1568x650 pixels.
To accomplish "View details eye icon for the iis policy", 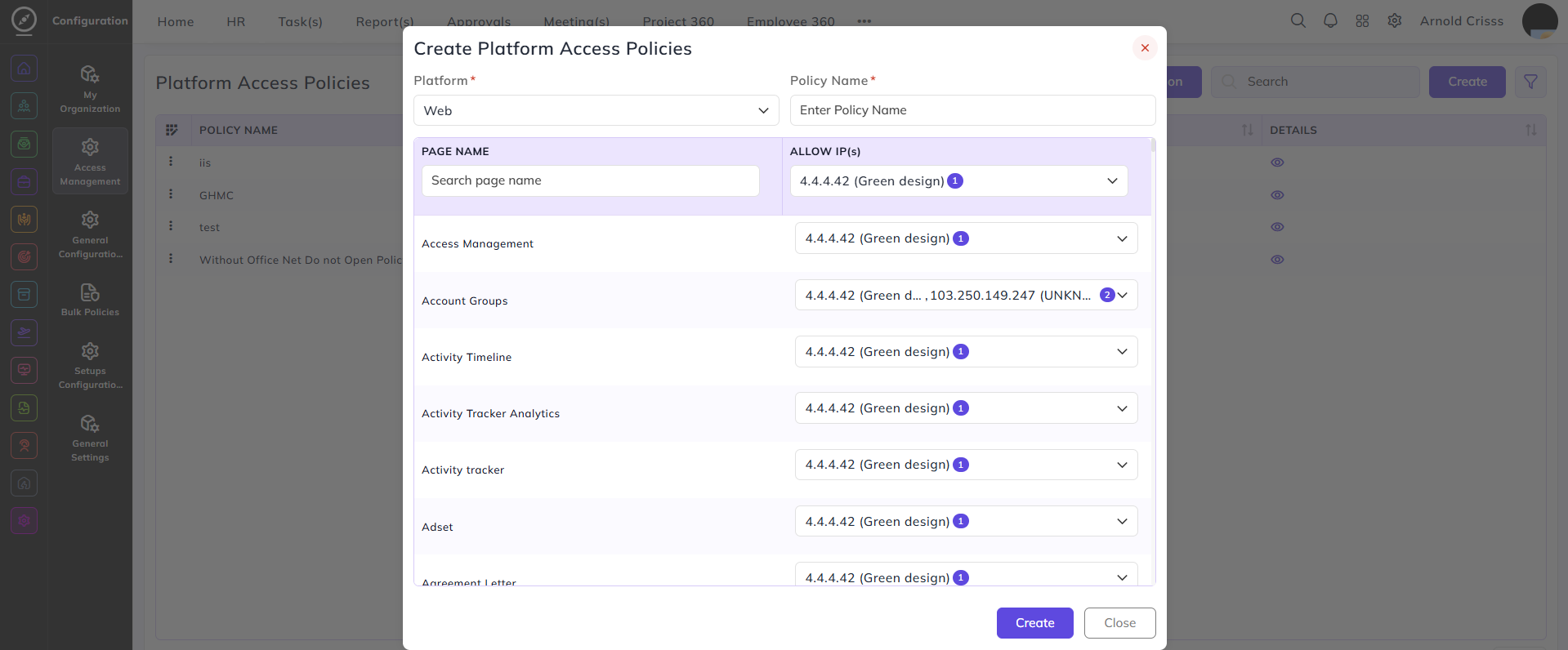I will pos(1277,162).
